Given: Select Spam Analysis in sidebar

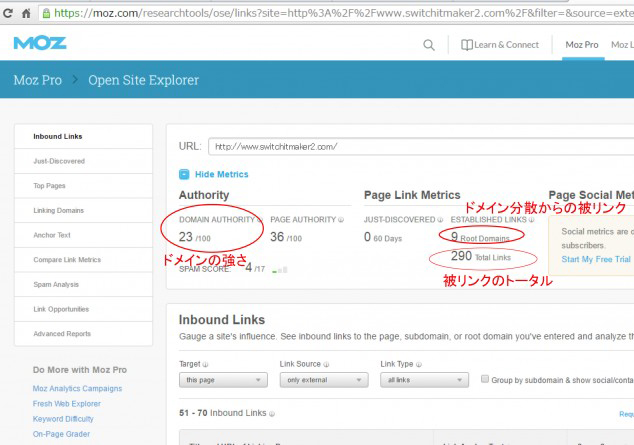Looking at the screenshot, I should point(83,285).
